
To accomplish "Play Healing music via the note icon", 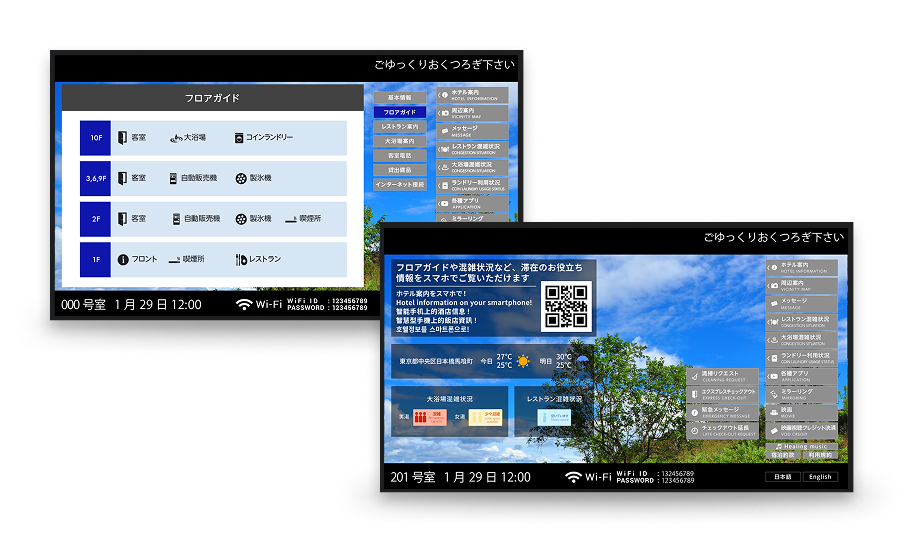I will click(779, 447).
